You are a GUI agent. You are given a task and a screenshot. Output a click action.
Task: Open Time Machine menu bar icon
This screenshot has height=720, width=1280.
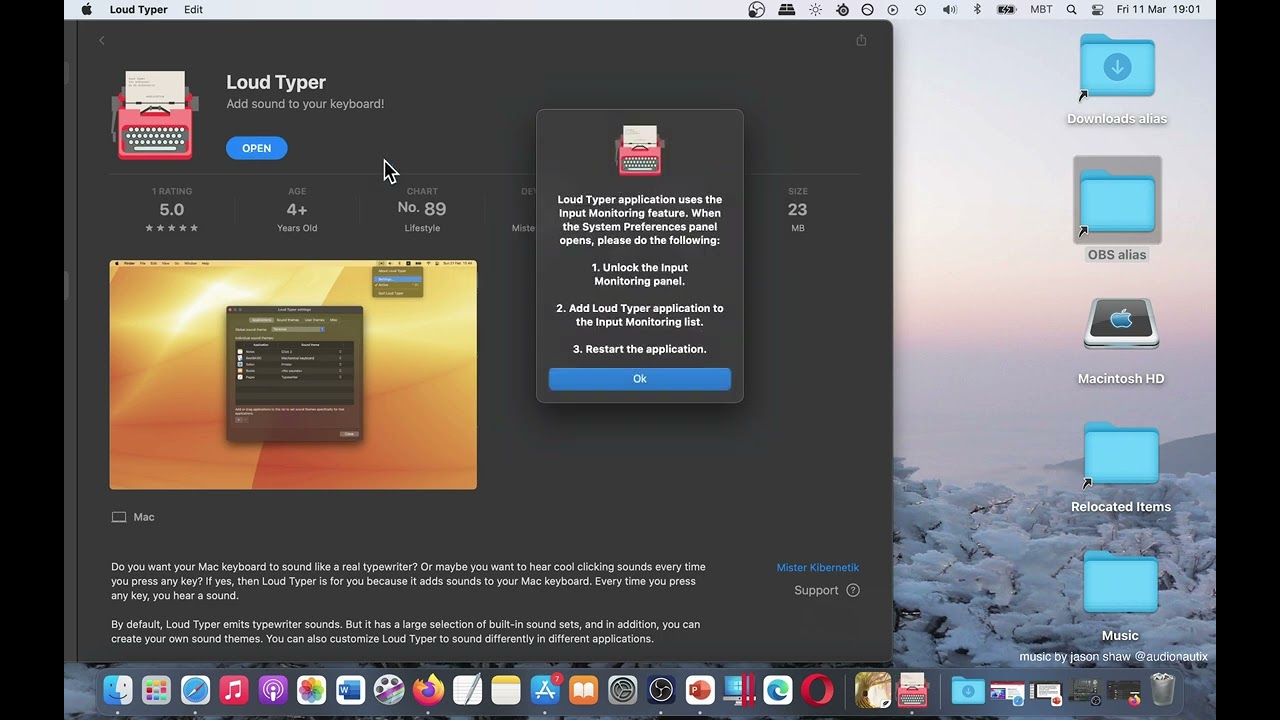pos(920,10)
